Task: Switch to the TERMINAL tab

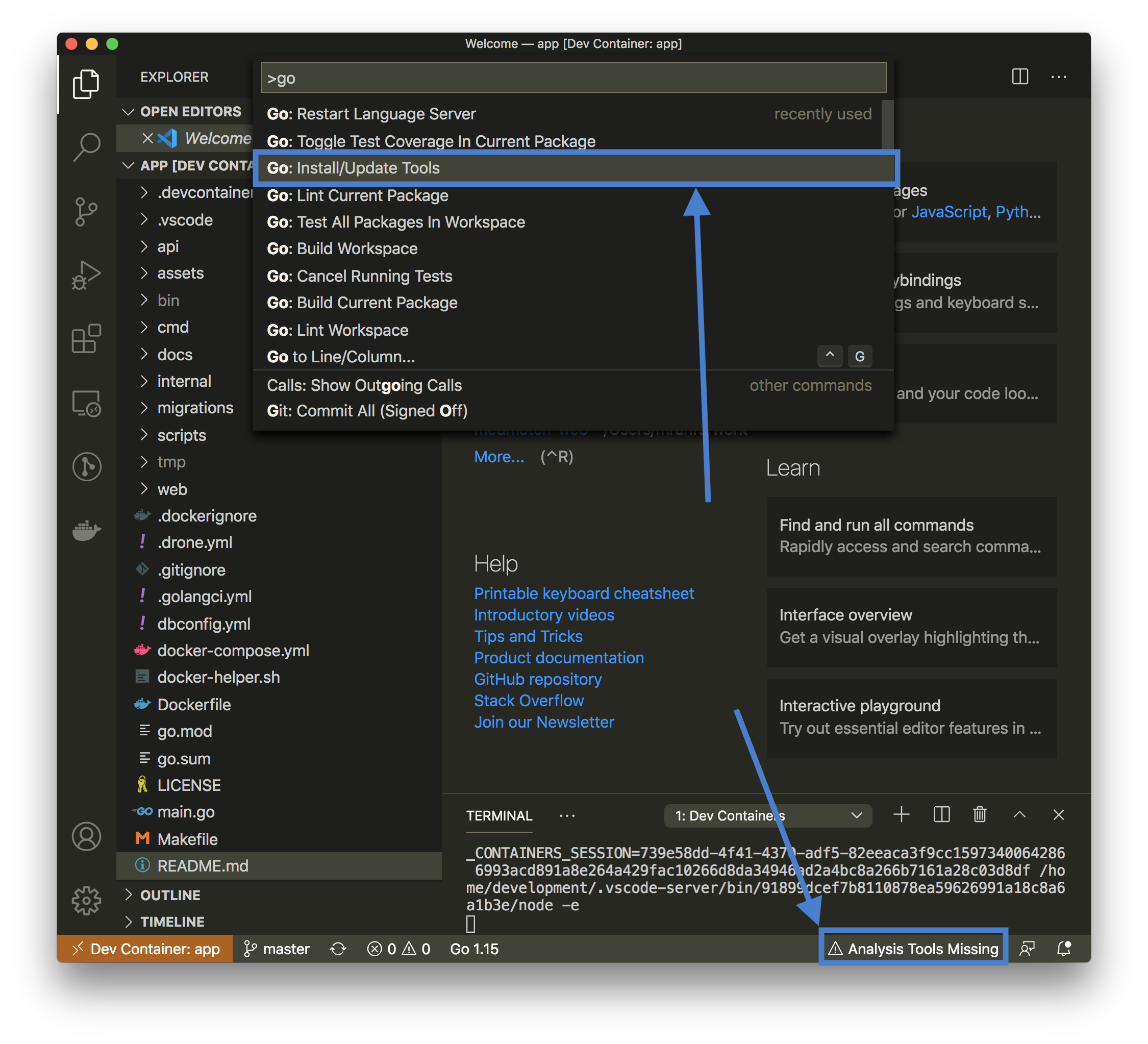Action: (499, 815)
